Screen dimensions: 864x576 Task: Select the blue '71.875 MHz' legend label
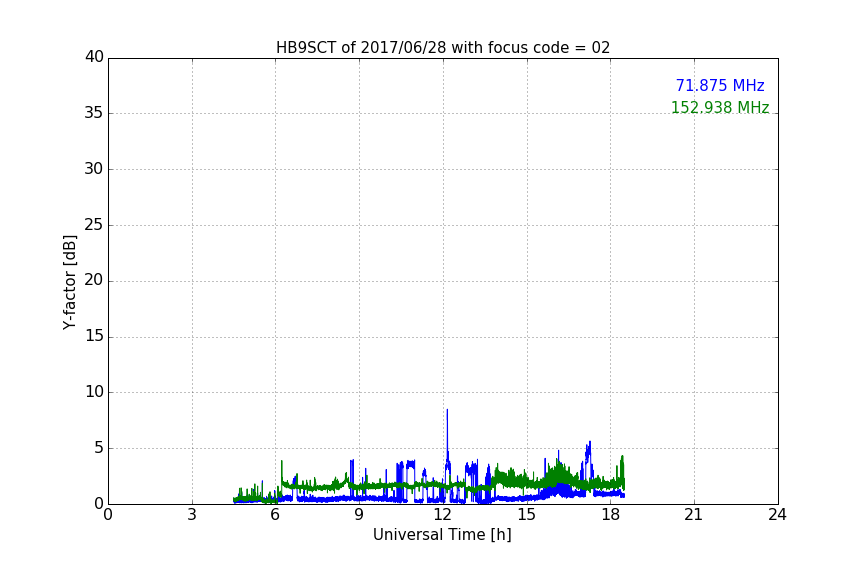tap(720, 85)
